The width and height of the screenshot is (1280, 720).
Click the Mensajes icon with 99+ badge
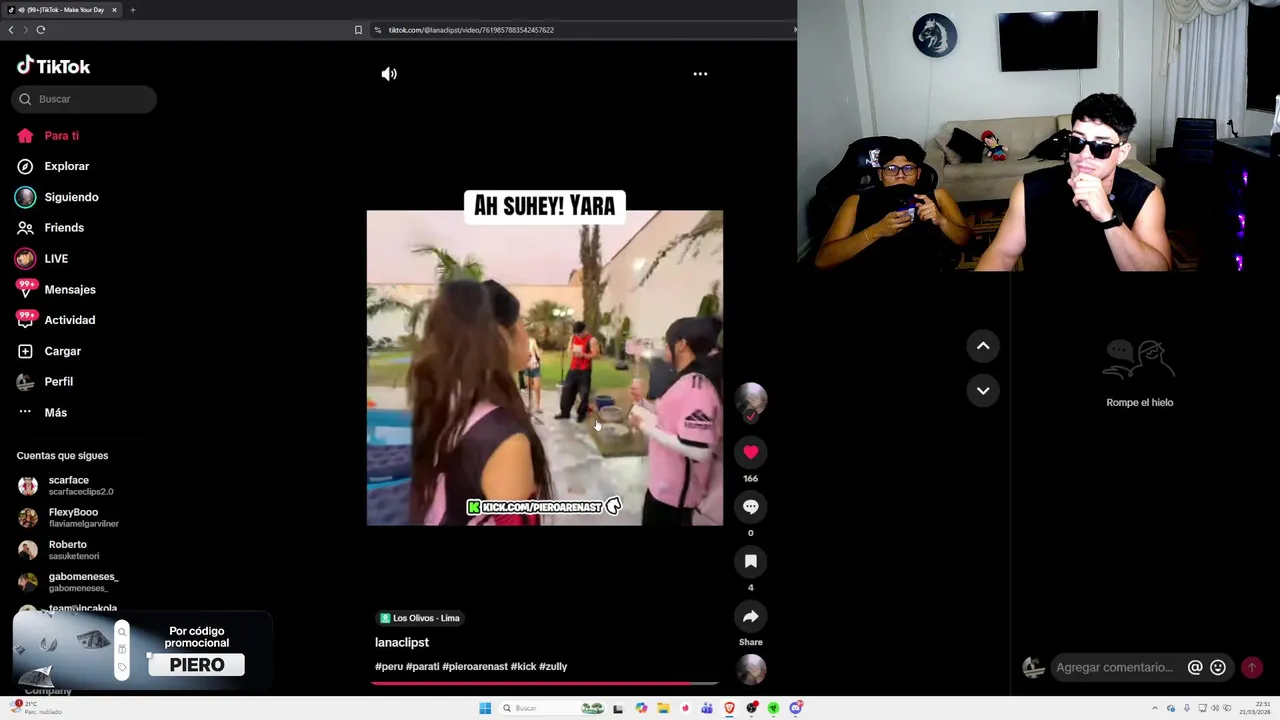point(25,289)
